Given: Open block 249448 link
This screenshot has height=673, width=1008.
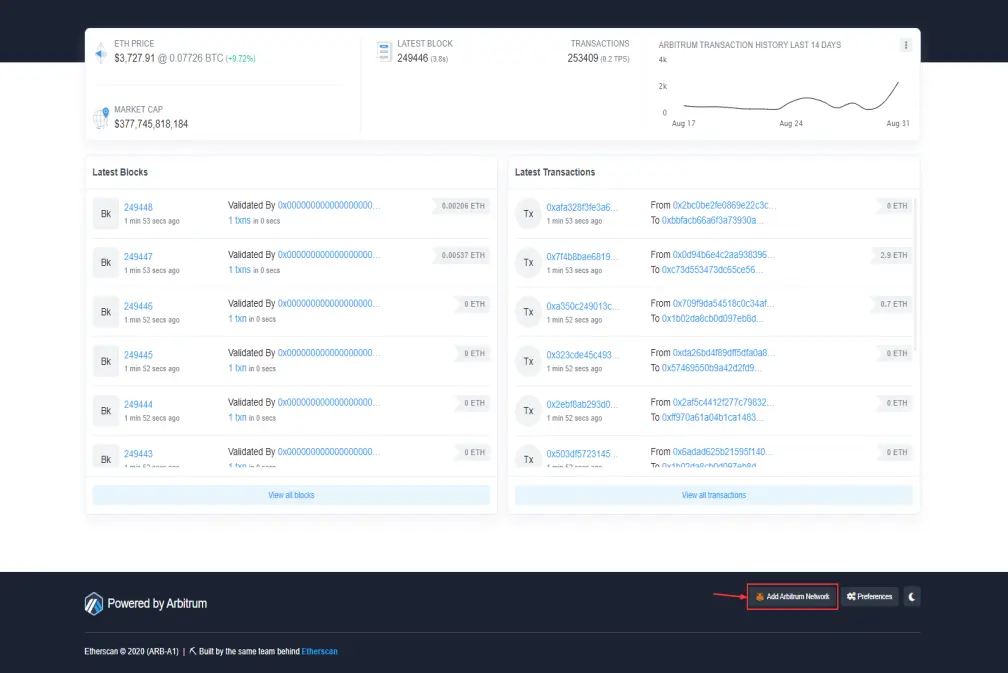Looking at the screenshot, I should click(138, 207).
